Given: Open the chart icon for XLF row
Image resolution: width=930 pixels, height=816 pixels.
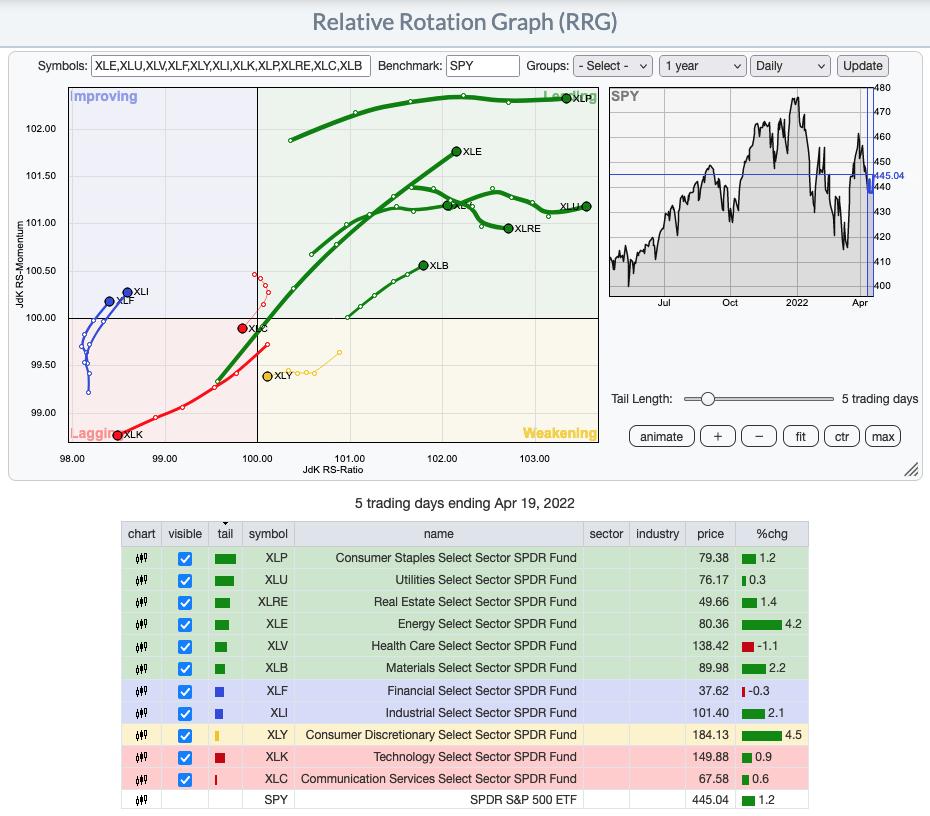Looking at the screenshot, I should pyautogui.click(x=141, y=691).
